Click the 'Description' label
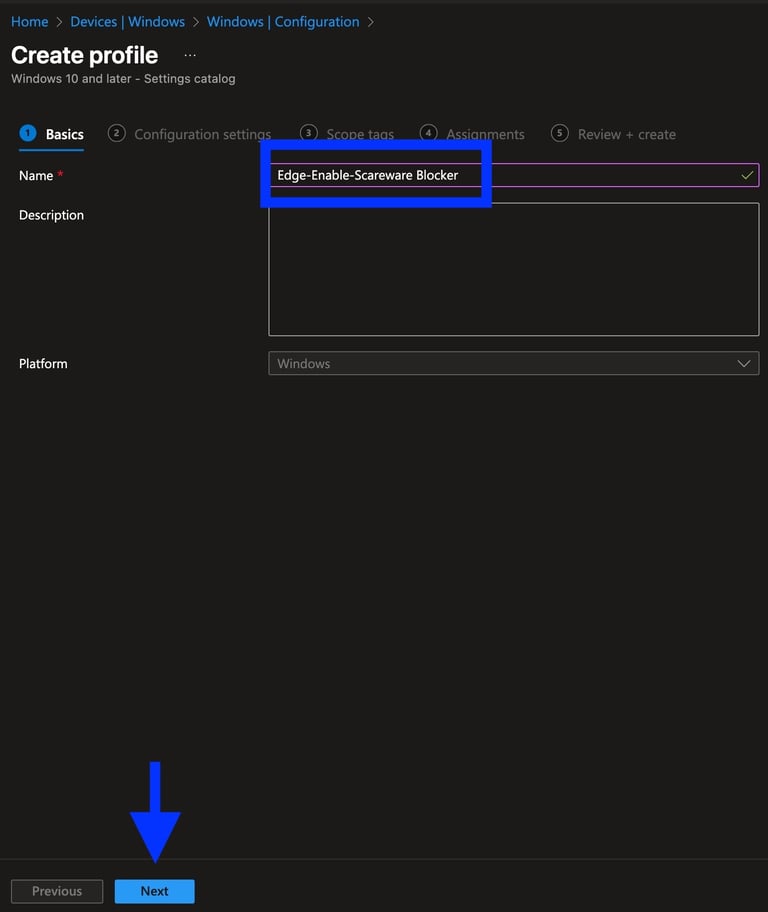 (x=51, y=215)
